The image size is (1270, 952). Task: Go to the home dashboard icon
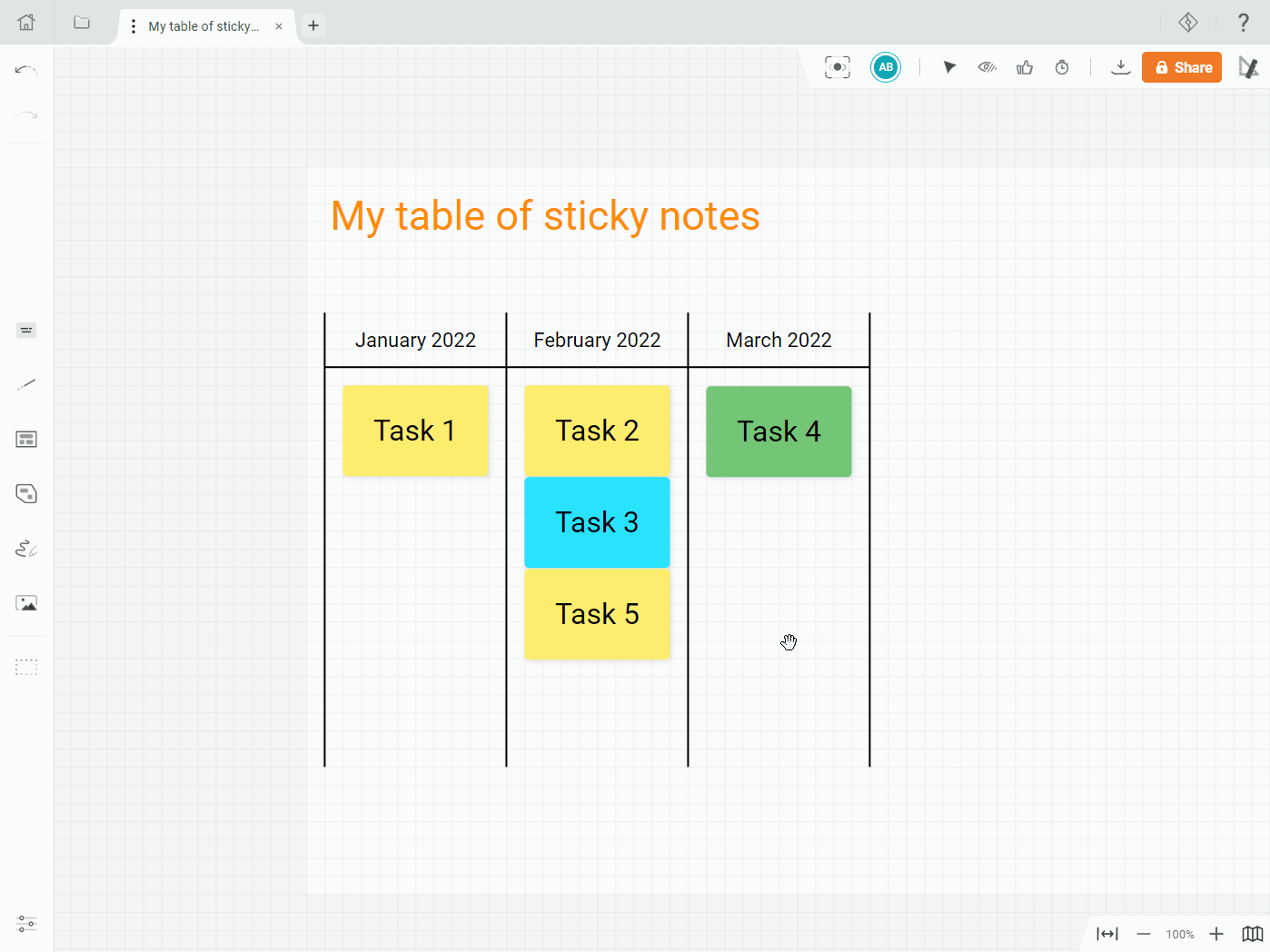tap(26, 23)
